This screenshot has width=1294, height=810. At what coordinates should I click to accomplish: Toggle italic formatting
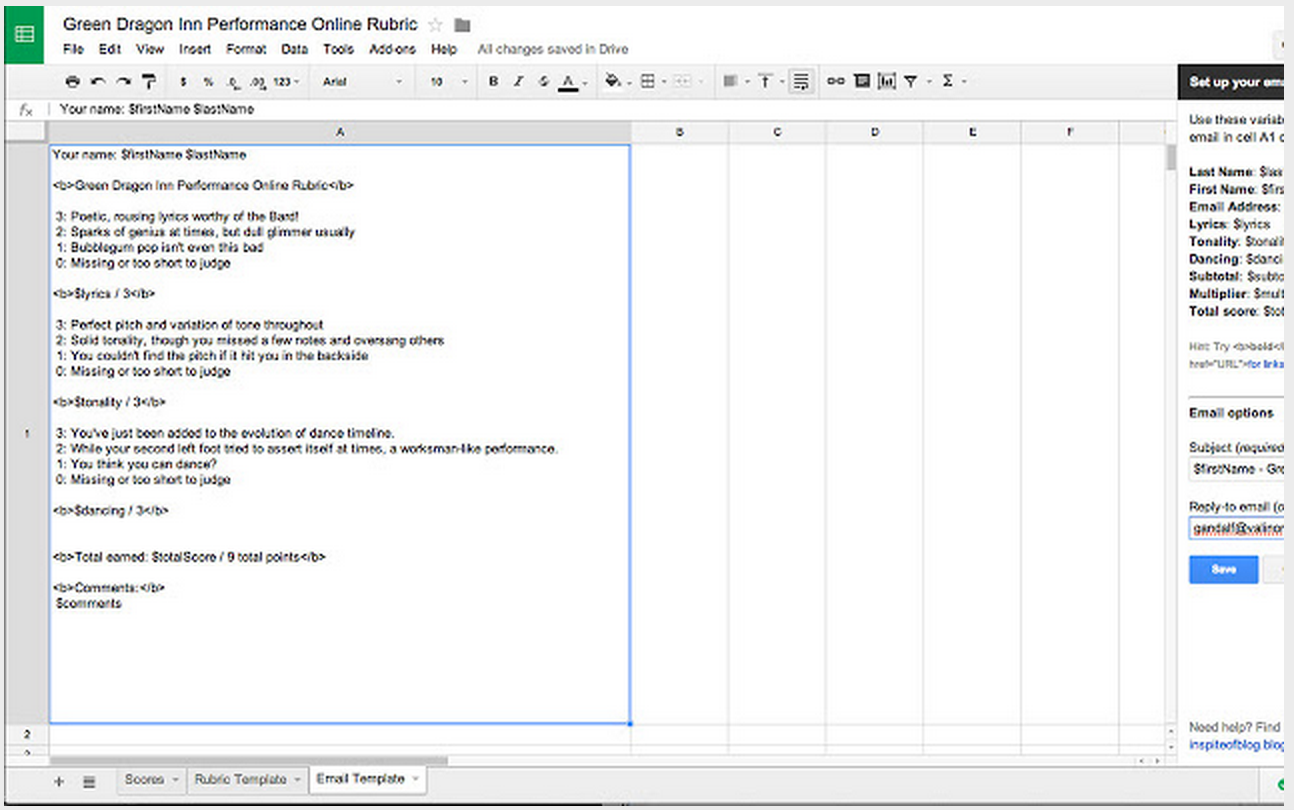(x=517, y=81)
